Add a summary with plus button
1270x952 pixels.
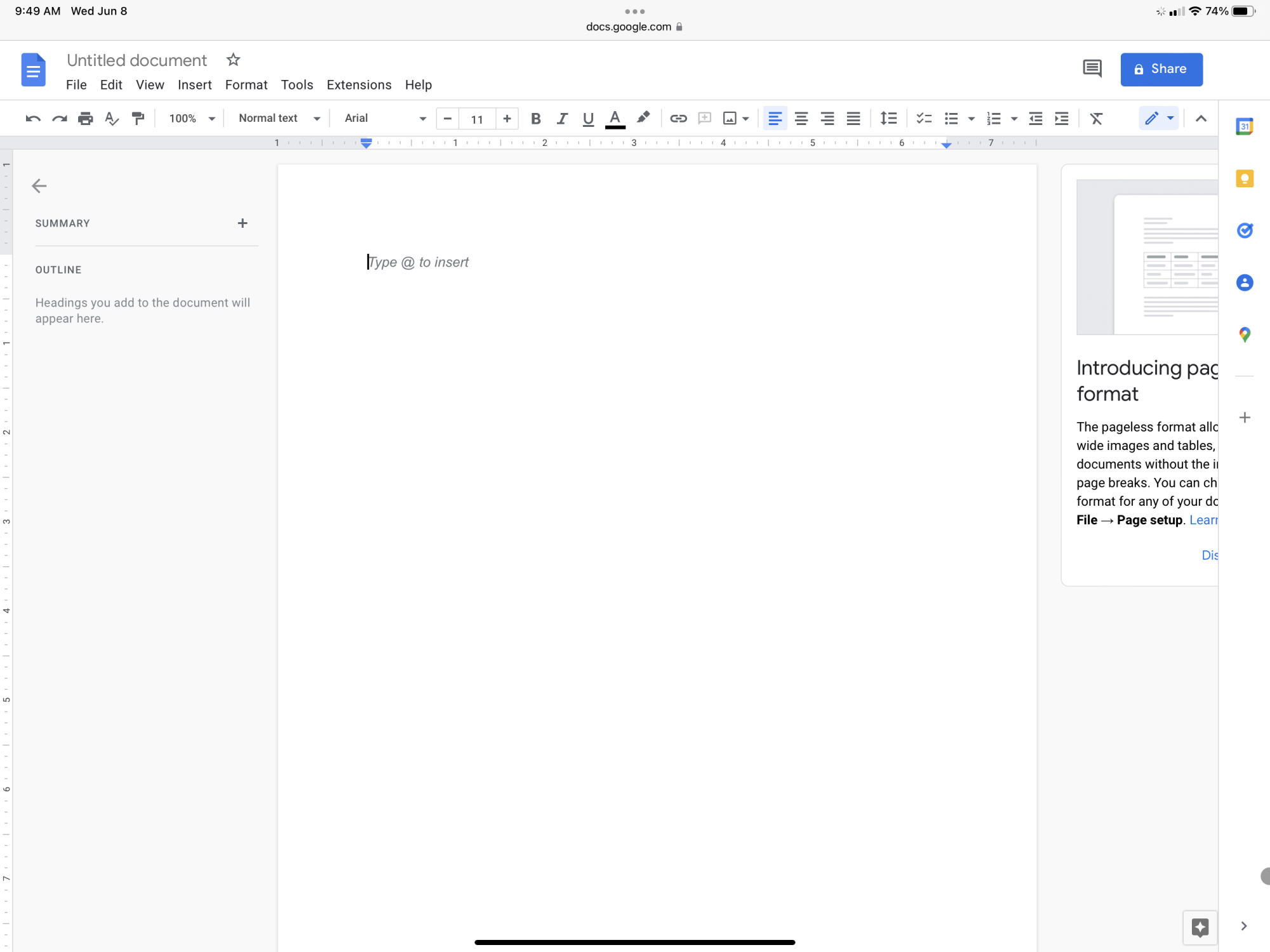(x=243, y=223)
